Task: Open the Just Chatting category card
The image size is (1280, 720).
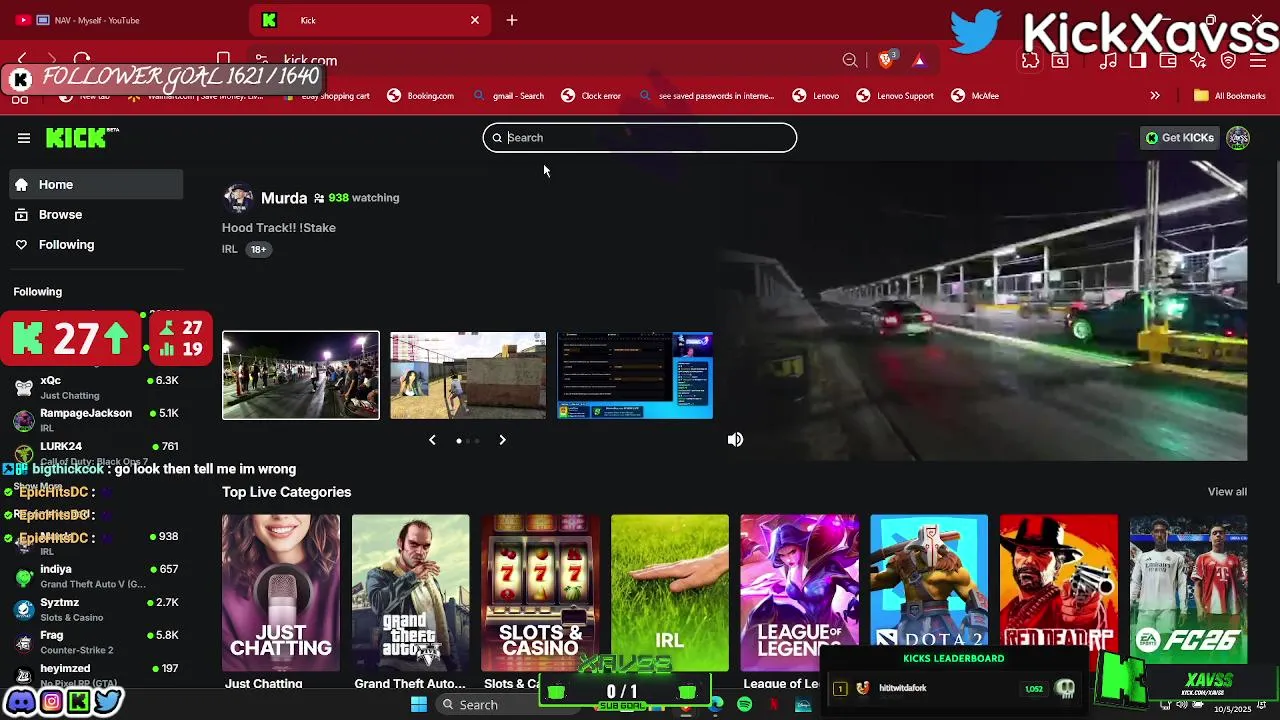Action: click(x=281, y=592)
